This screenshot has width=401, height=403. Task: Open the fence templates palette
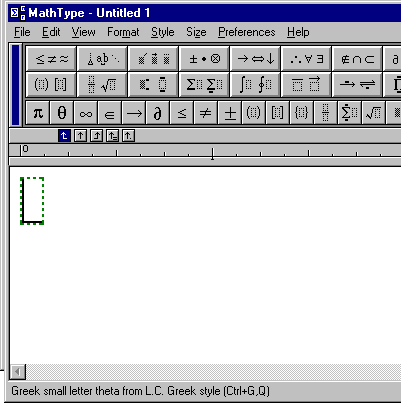point(51,84)
